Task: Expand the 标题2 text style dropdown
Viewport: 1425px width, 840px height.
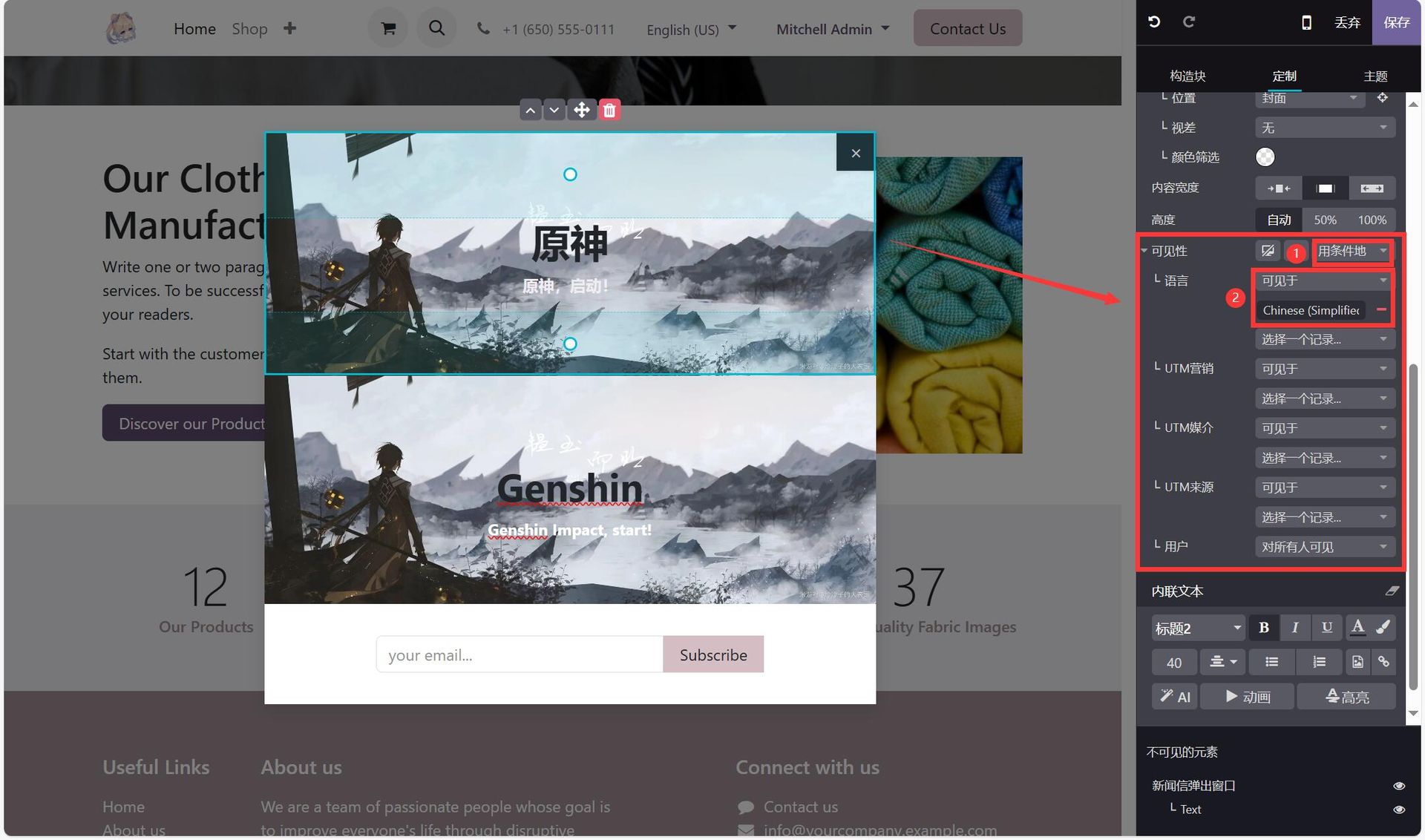Action: click(x=1197, y=628)
